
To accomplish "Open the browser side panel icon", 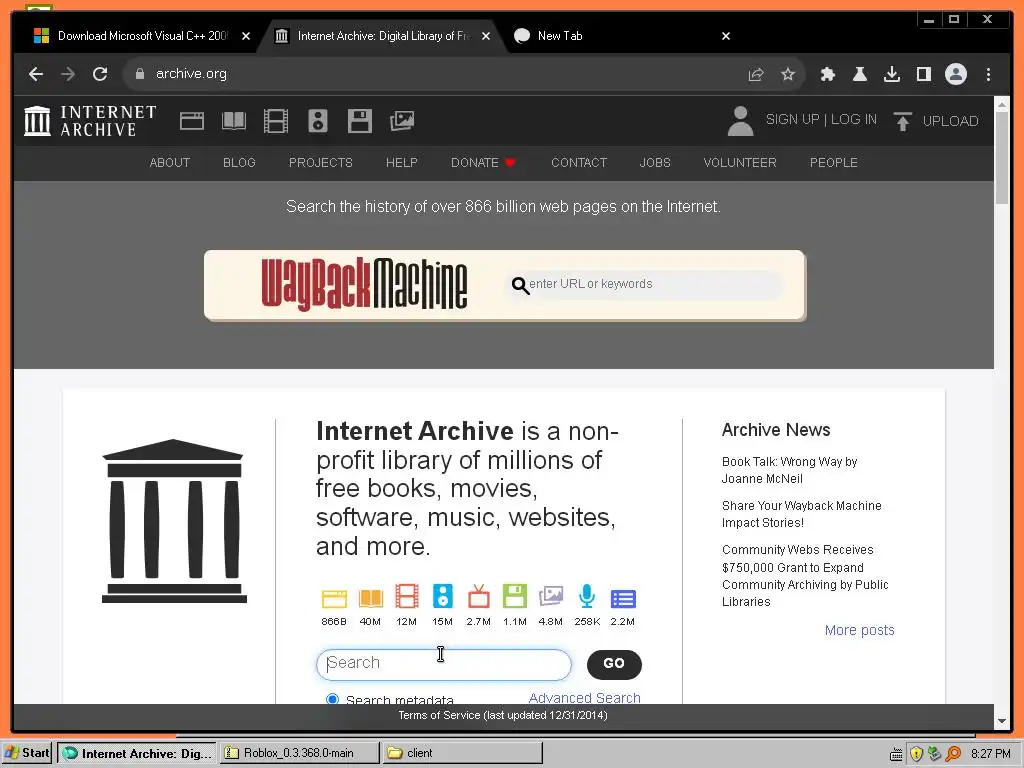I will click(923, 74).
